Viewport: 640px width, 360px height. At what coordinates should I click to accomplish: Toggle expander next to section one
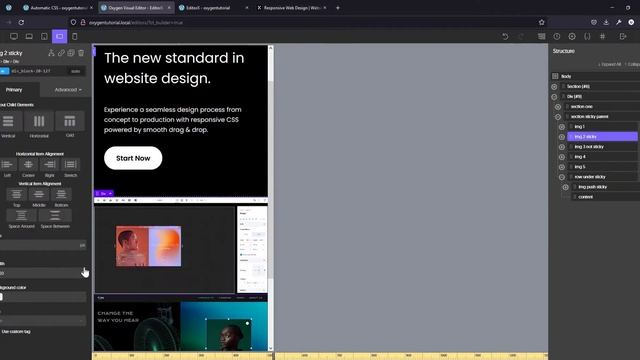[558, 107]
